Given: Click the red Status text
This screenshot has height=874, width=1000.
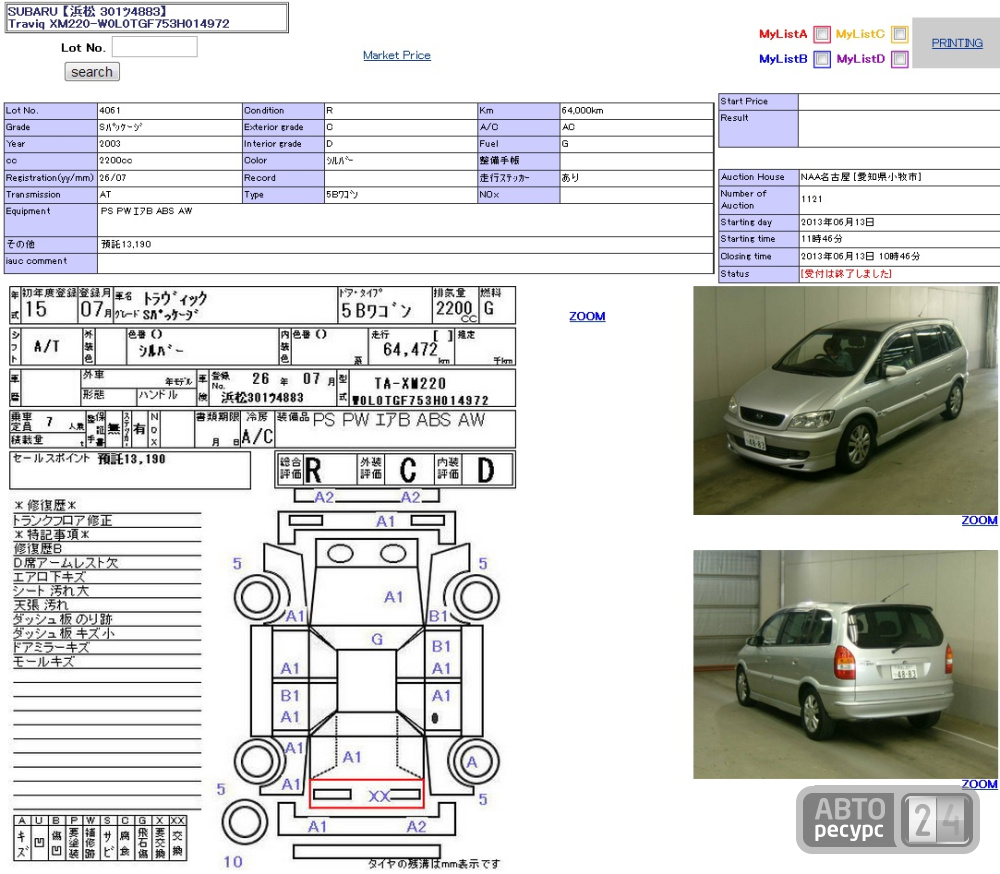Looking at the screenshot, I should pyautogui.click(x=846, y=273).
